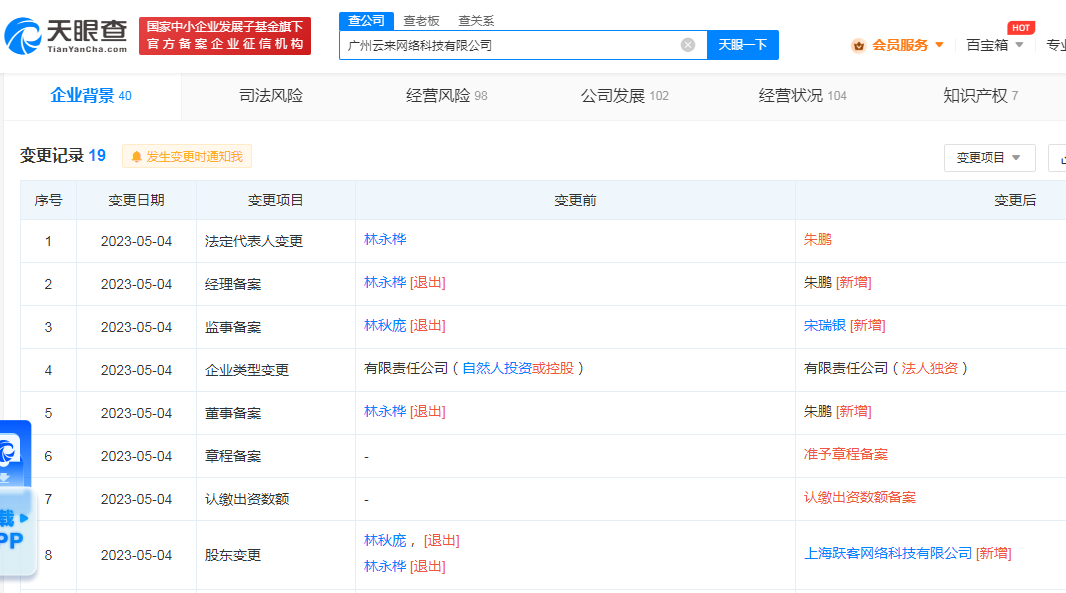Click 准予章程备案 text
1066x593 pixels.
(x=846, y=454)
